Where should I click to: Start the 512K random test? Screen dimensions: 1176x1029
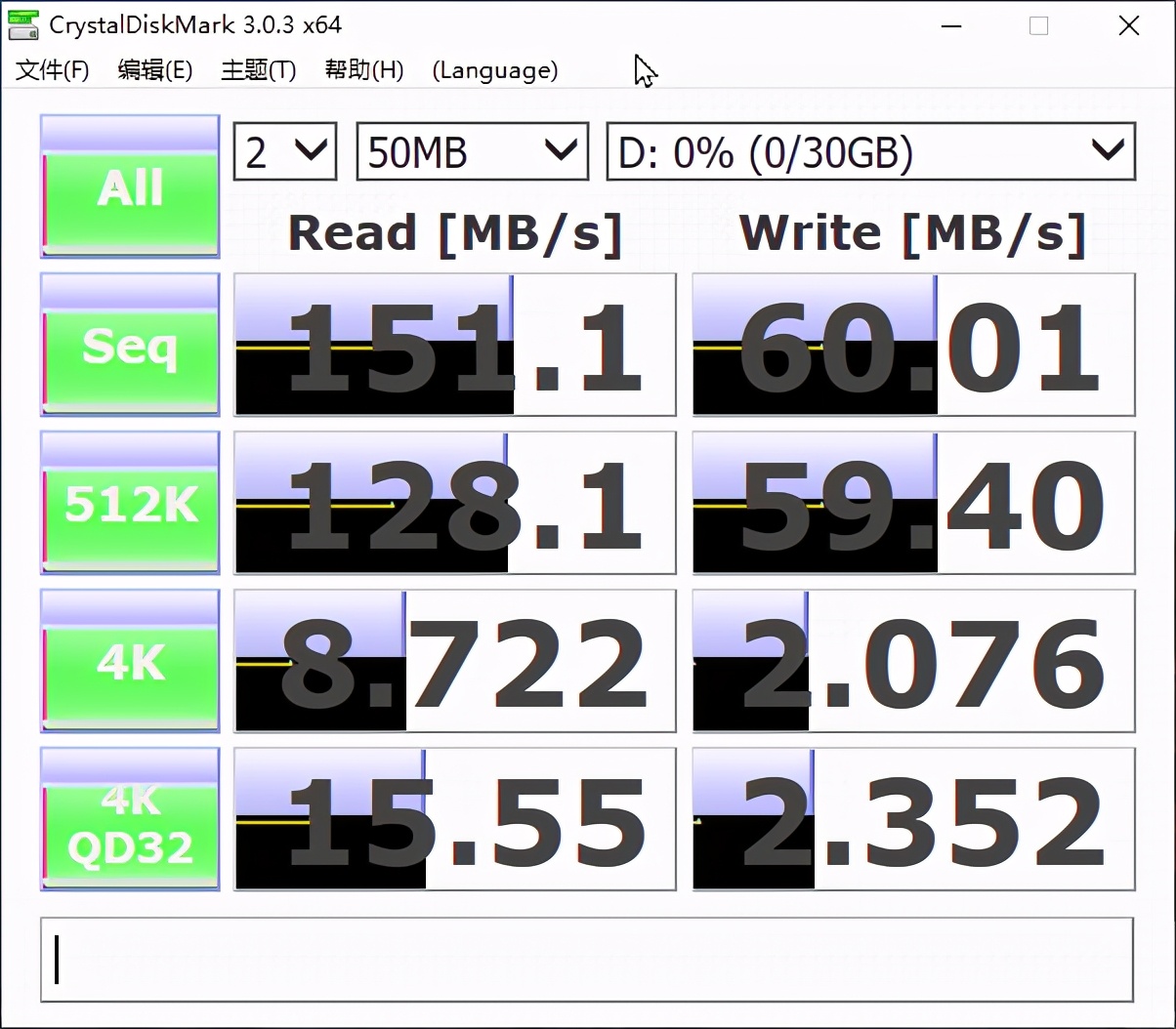click(130, 503)
